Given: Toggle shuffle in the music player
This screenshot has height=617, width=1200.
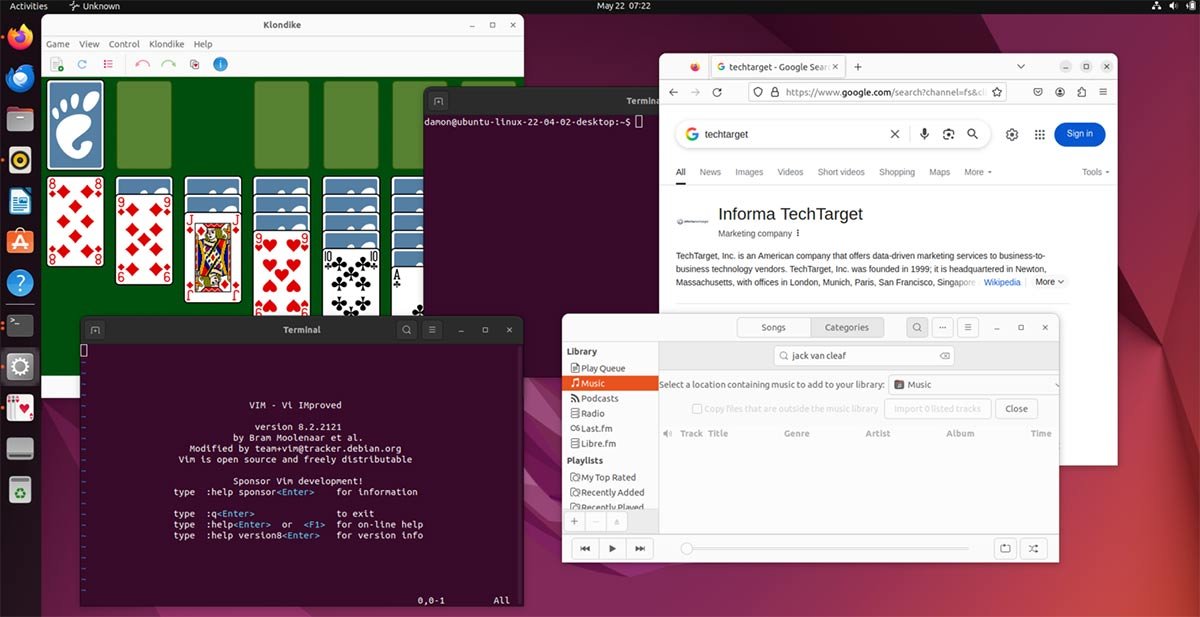Looking at the screenshot, I should tap(1033, 548).
